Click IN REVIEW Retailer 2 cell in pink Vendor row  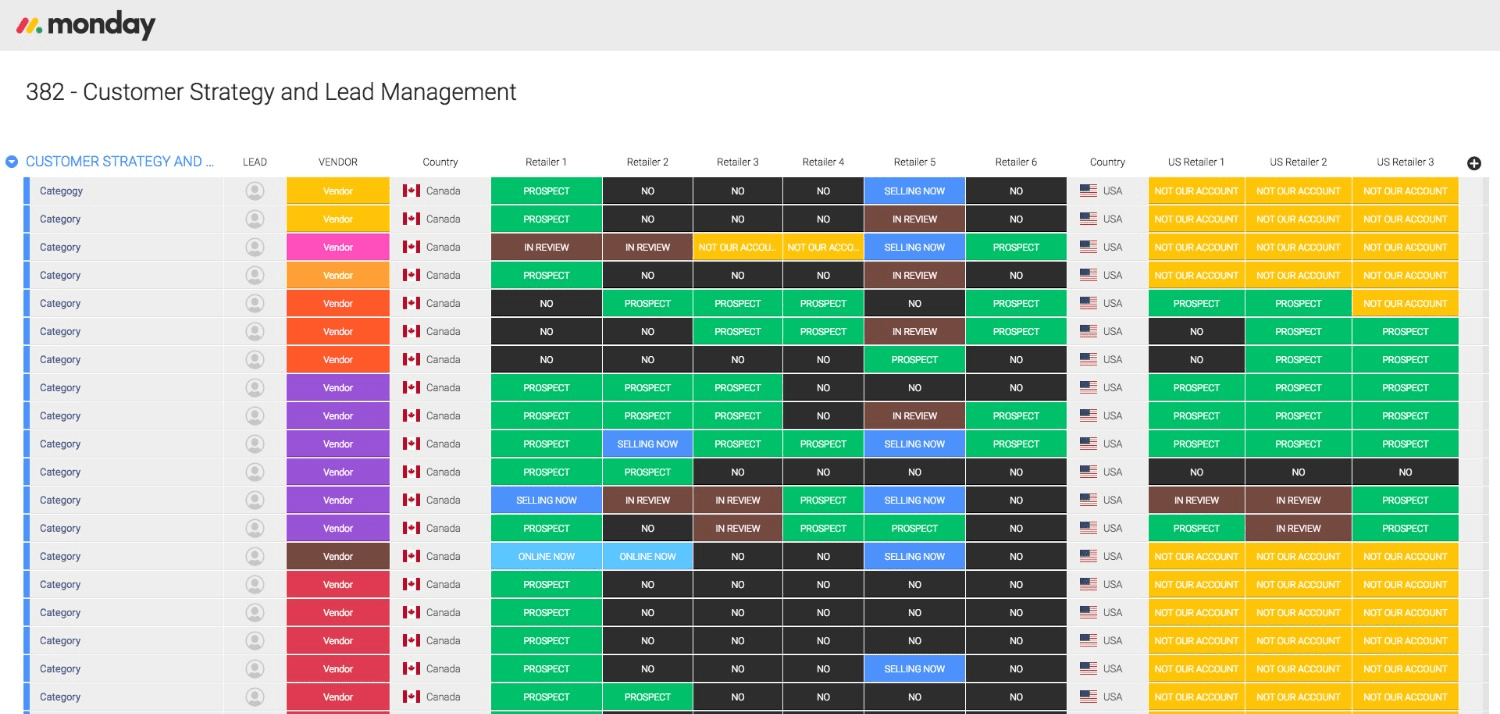(x=648, y=247)
